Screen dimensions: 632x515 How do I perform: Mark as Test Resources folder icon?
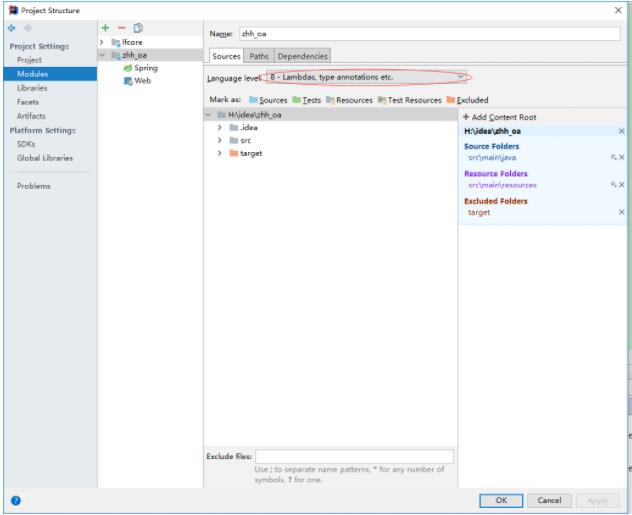point(382,100)
